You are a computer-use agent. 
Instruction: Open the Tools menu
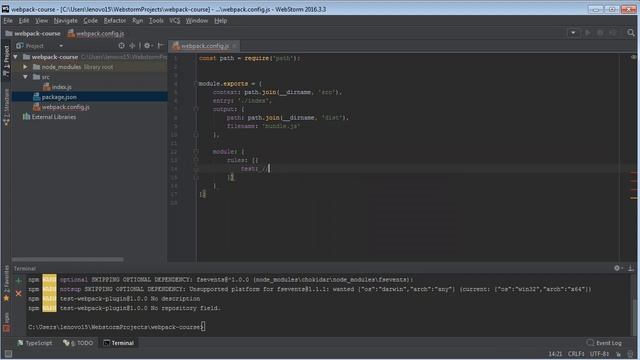click(x=156, y=20)
